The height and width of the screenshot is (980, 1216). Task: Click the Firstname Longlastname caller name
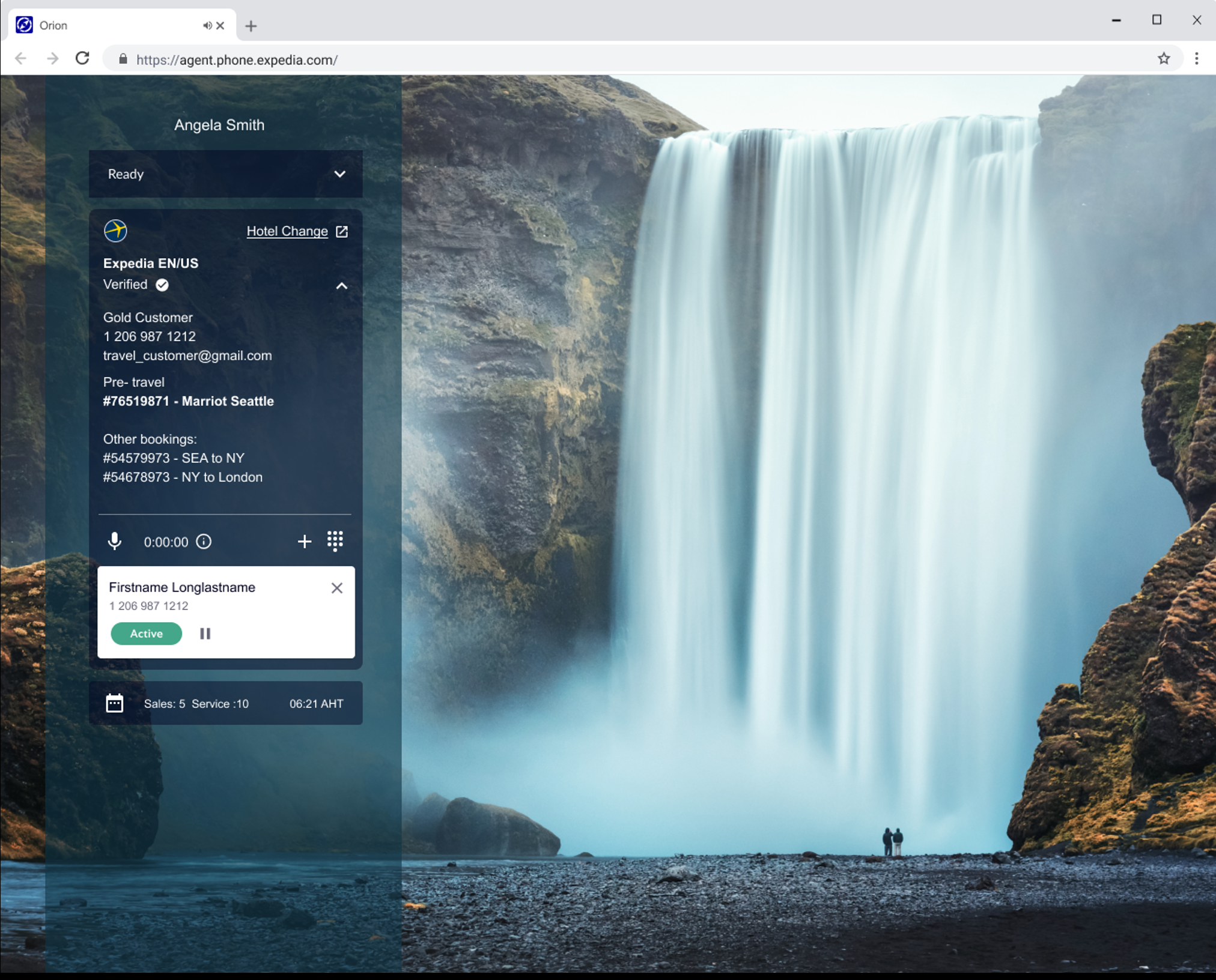tap(182, 587)
